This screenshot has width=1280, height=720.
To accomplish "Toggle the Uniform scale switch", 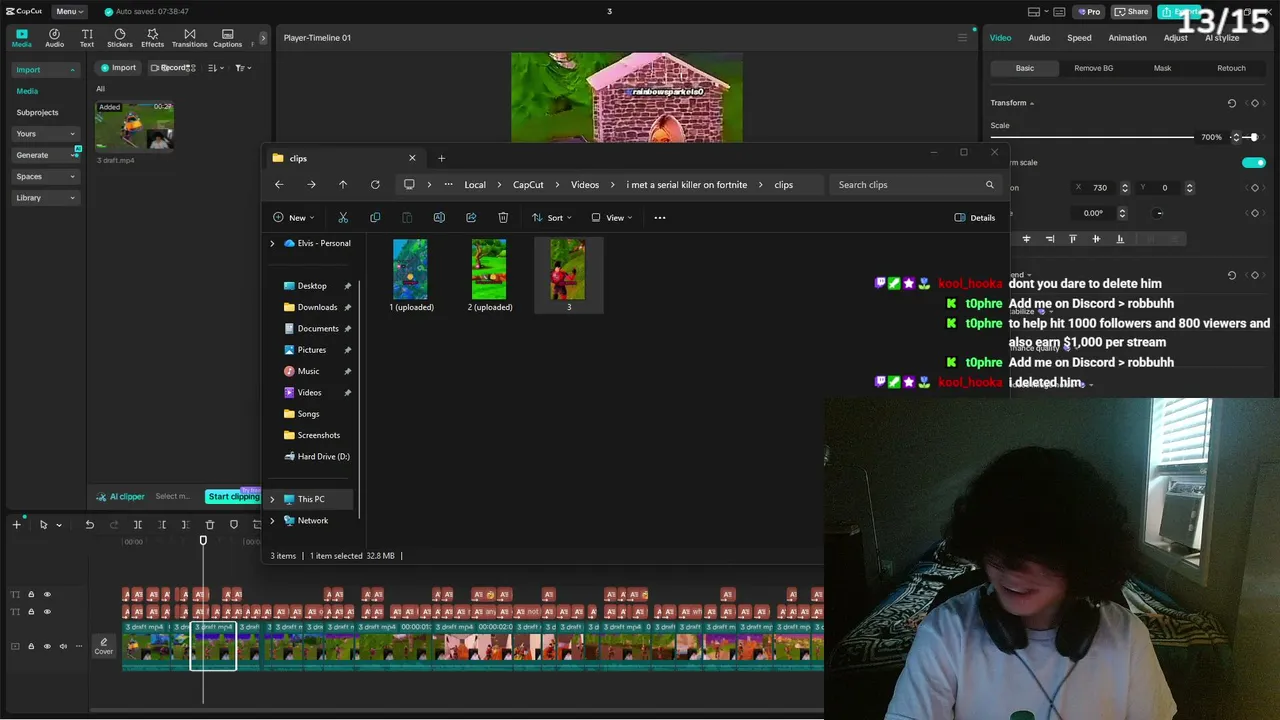I will [x=1254, y=162].
